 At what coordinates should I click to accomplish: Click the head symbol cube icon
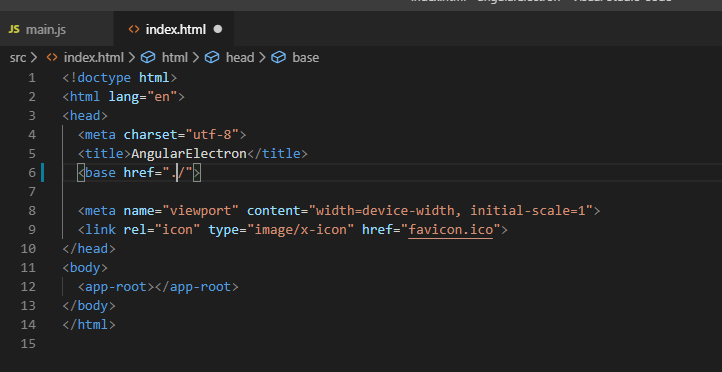point(212,58)
